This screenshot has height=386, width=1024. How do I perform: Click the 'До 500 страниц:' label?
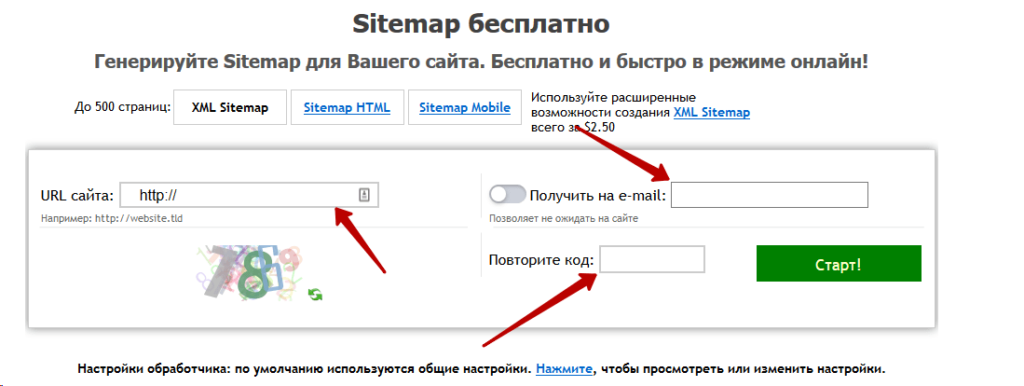pyautogui.click(x=122, y=106)
